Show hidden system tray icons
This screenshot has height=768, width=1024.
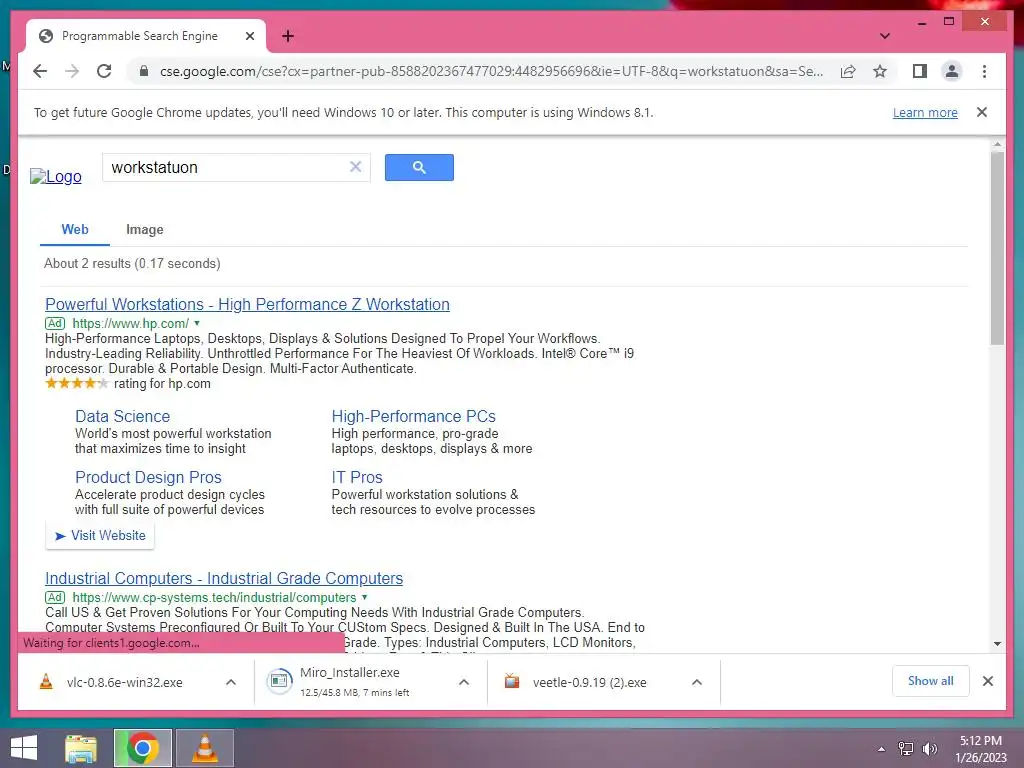click(x=881, y=749)
